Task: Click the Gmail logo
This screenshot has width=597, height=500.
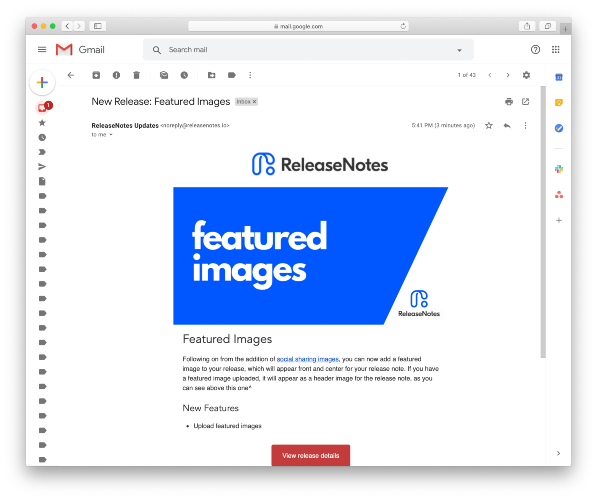Action: tap(80, 50)
